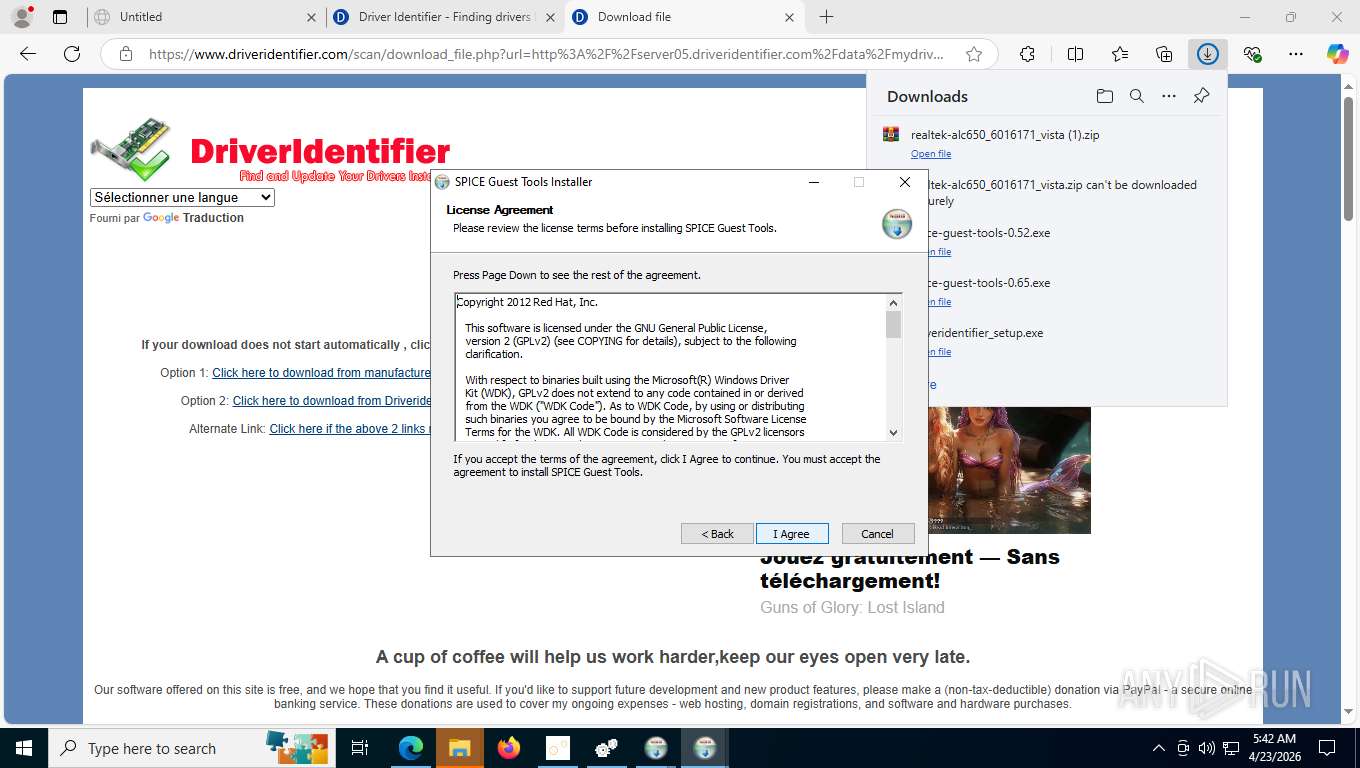The image size is (1360, 768).
Task: Click the Back button in installer
Action: coord(717,534)
